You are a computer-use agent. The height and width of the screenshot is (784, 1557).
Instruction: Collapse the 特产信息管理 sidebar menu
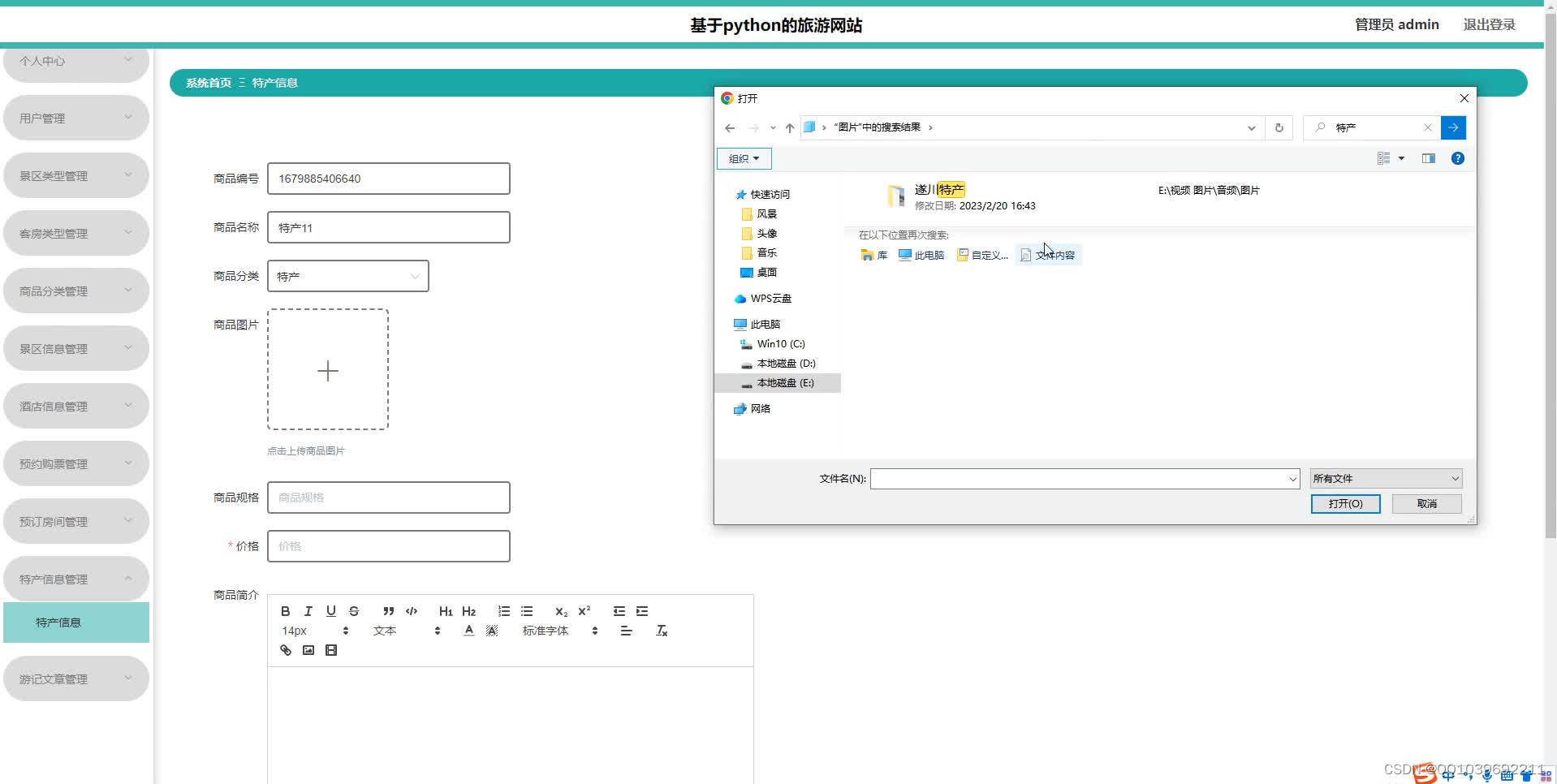pos(76,579)
